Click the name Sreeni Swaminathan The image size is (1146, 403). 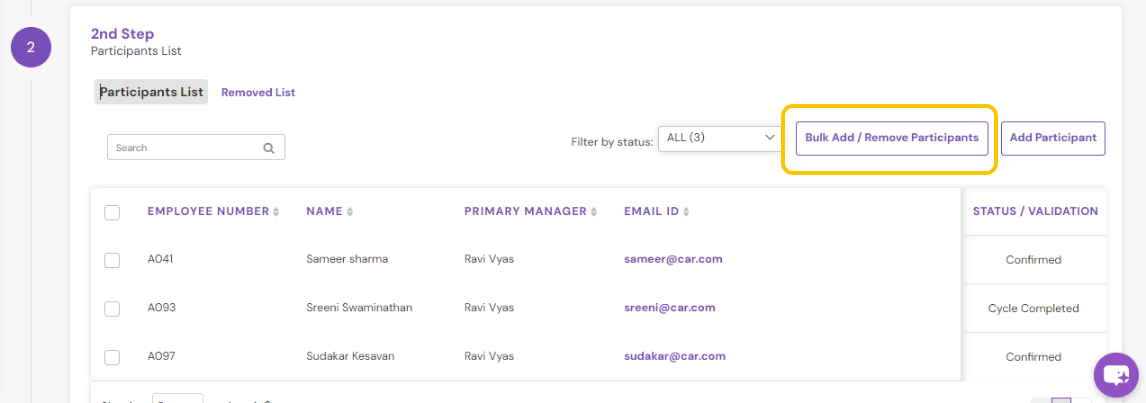pos(359,308)
